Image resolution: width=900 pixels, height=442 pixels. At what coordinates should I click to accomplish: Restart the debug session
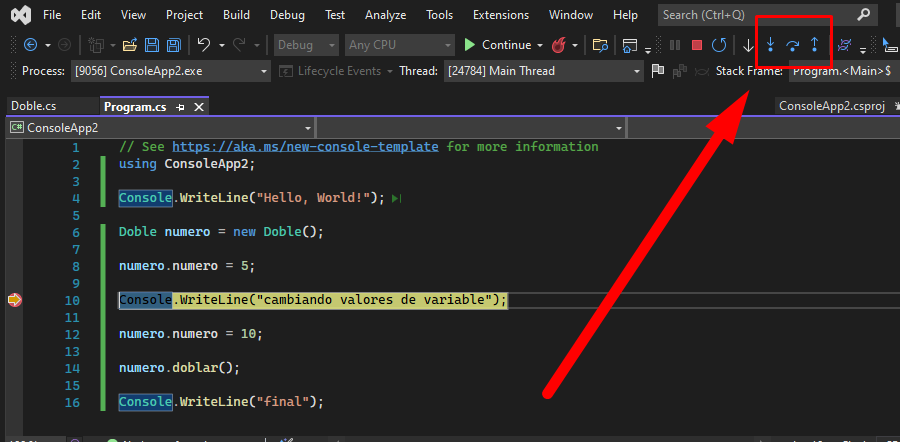pos(718,45)
